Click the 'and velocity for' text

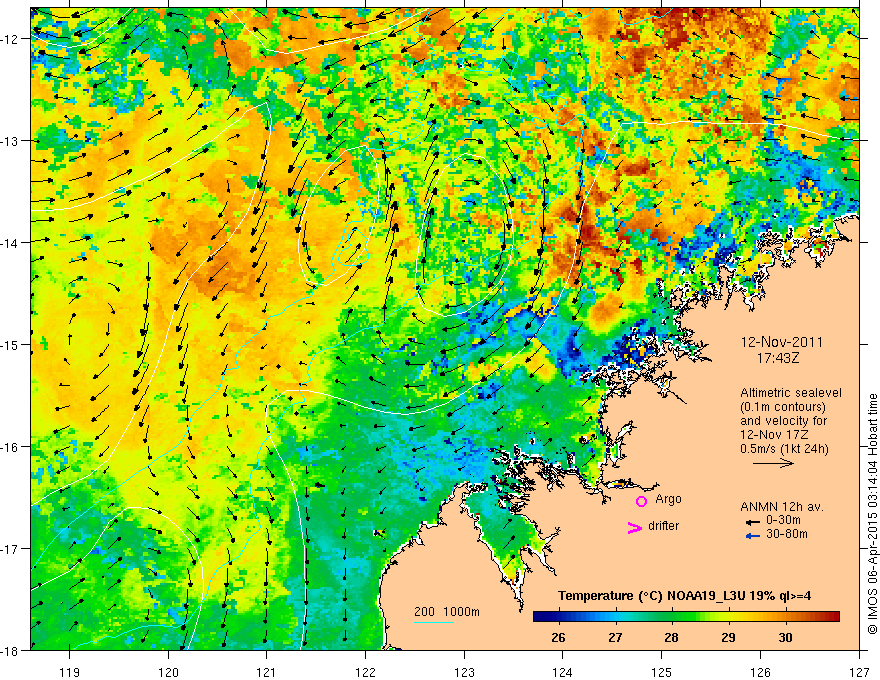click(783, 421)
